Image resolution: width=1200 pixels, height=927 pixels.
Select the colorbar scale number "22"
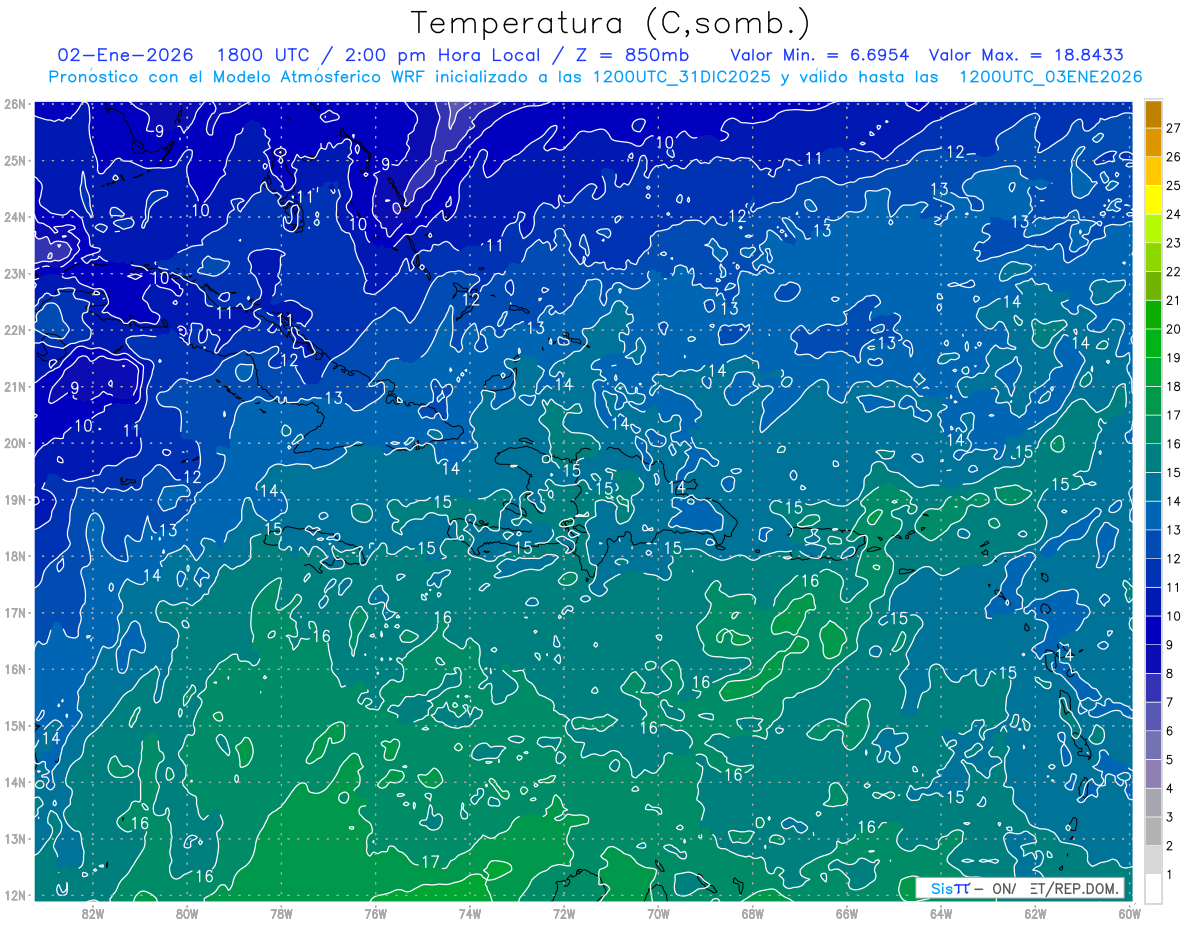point(1174,271)
